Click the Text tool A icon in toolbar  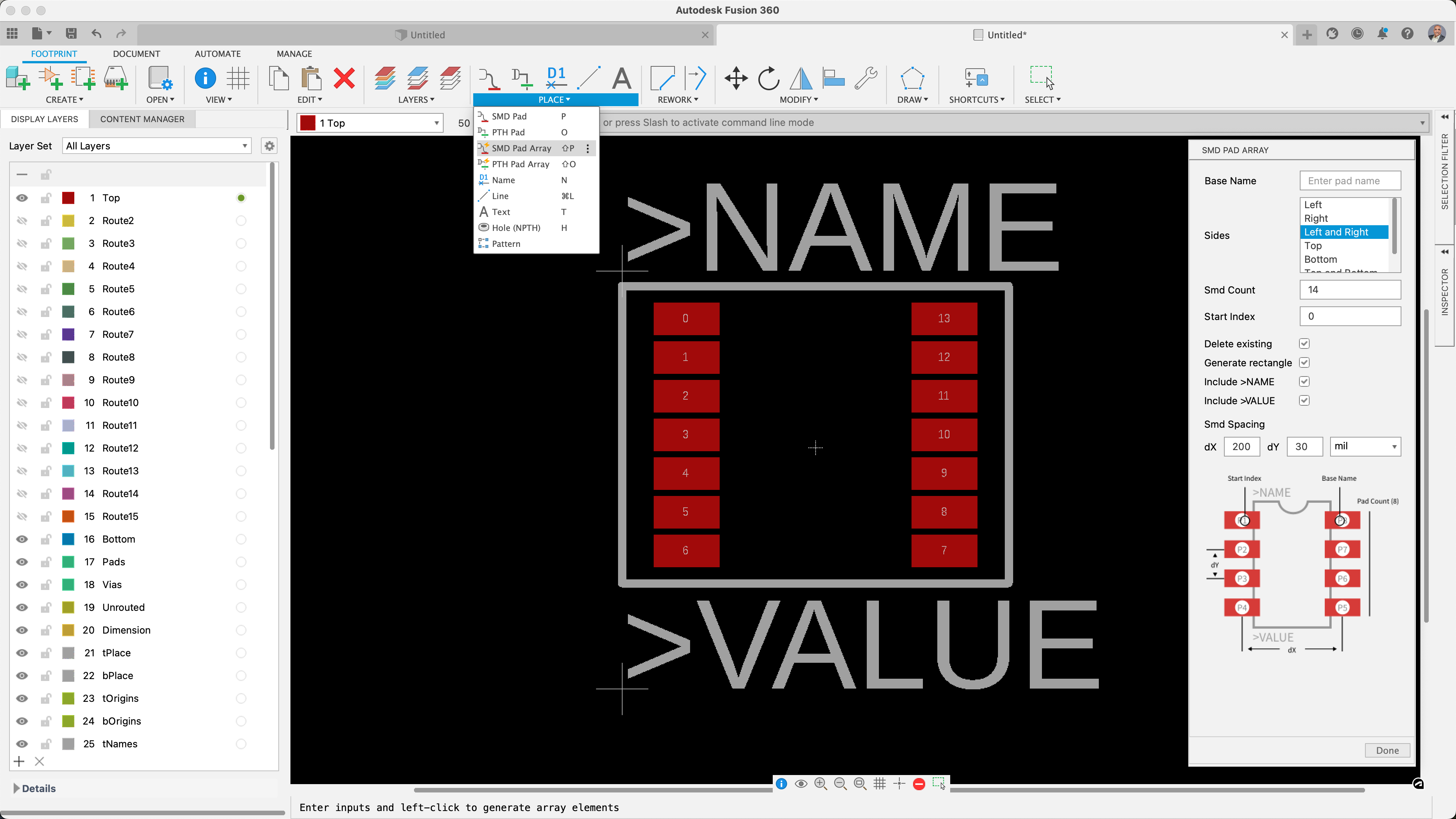[x=621, y=78]
